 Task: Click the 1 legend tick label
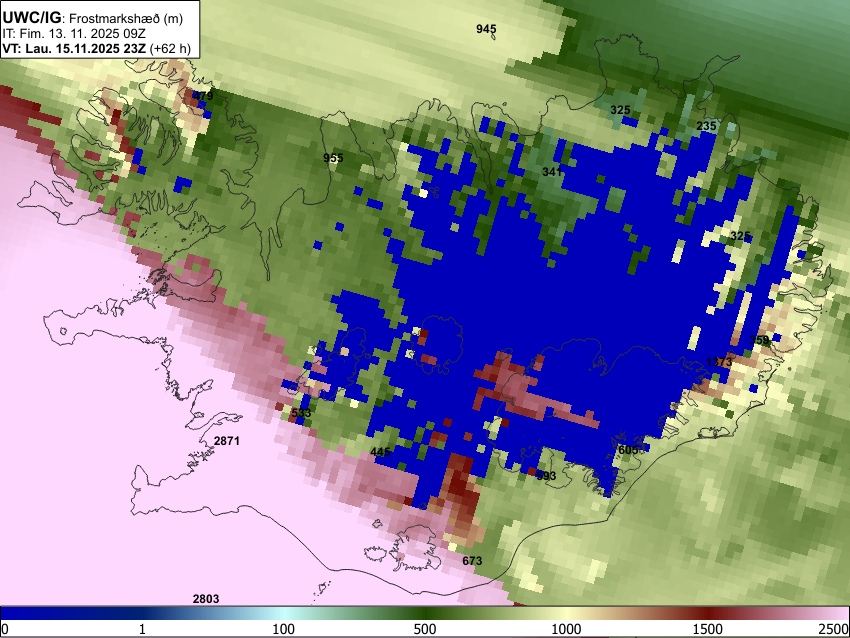click(142, 629)
